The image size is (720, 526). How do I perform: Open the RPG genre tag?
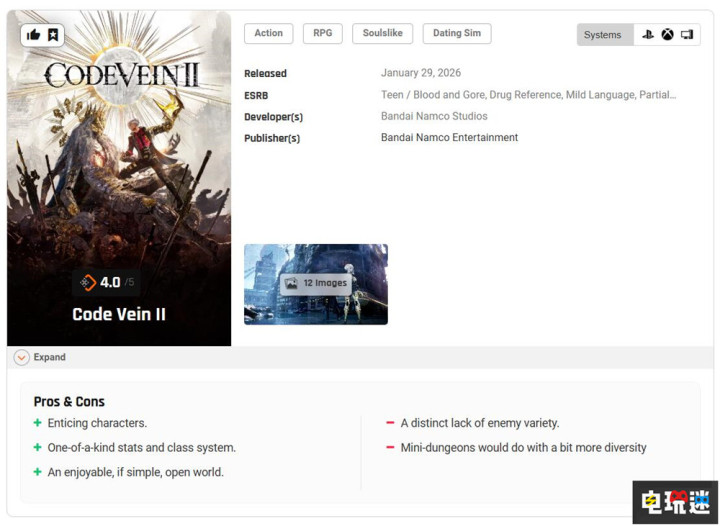(322, 34)
